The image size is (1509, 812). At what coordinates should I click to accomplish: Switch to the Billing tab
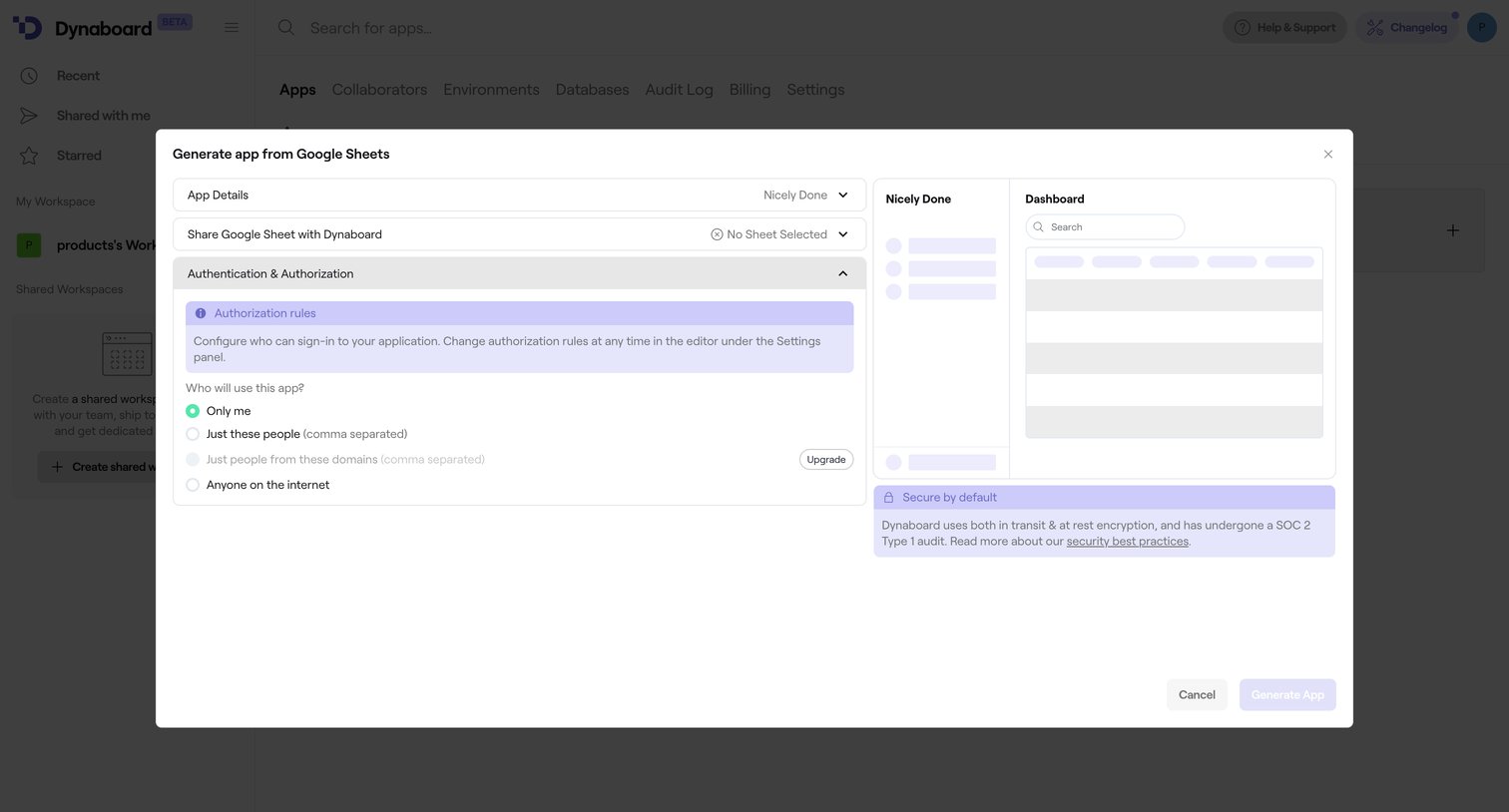pyautogui.click(x=750, y=90)
